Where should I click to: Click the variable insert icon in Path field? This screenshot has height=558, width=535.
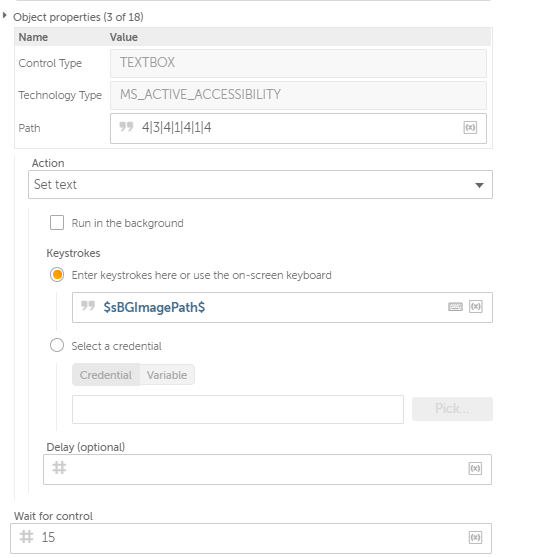coord(470,127)
